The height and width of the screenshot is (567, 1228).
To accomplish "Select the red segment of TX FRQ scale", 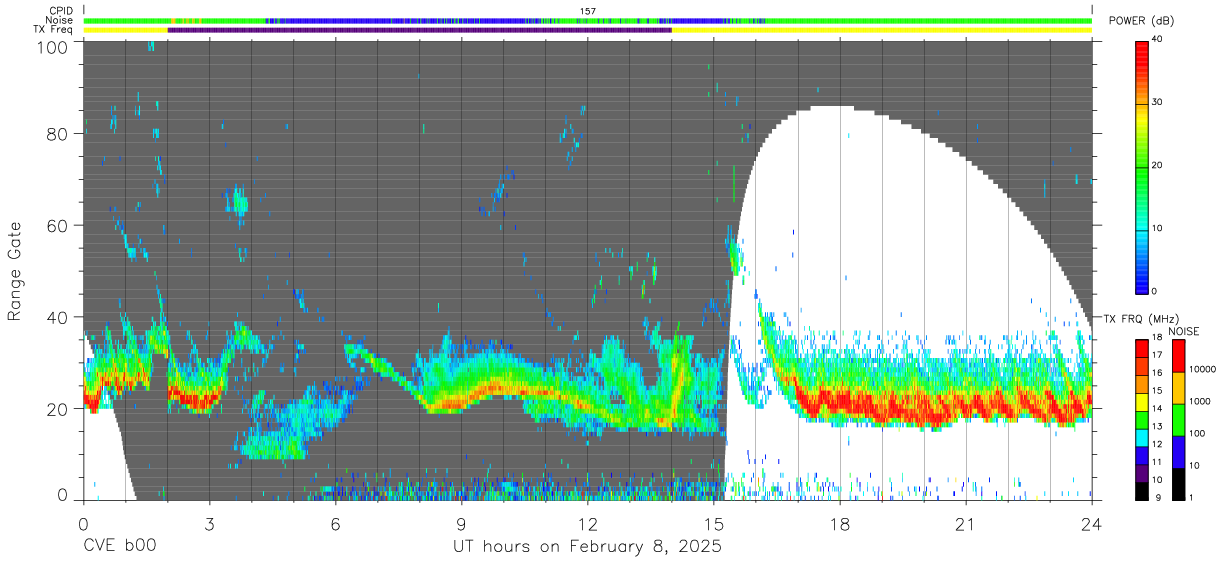I will click(x=1143, y=348).
